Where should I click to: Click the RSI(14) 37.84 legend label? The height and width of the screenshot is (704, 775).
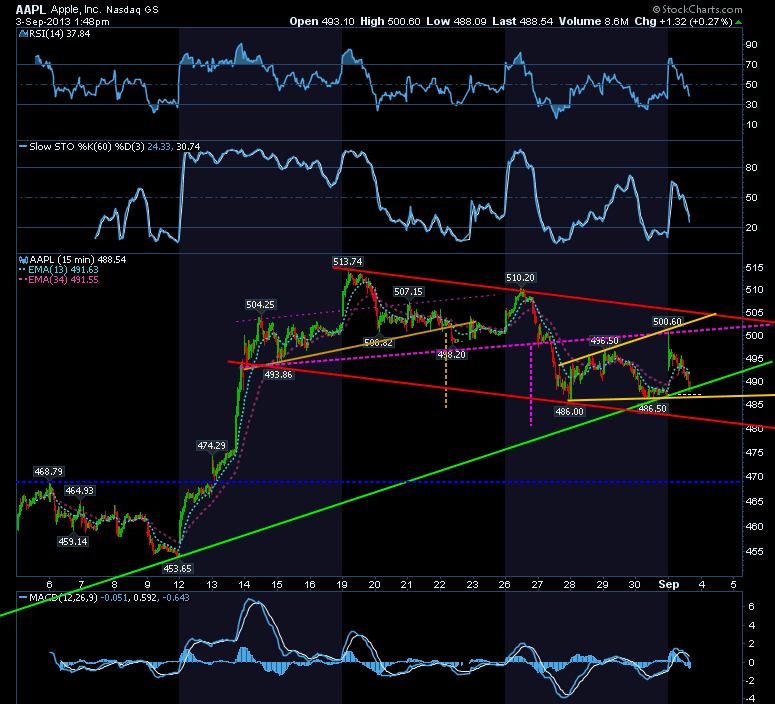[60, 34]
